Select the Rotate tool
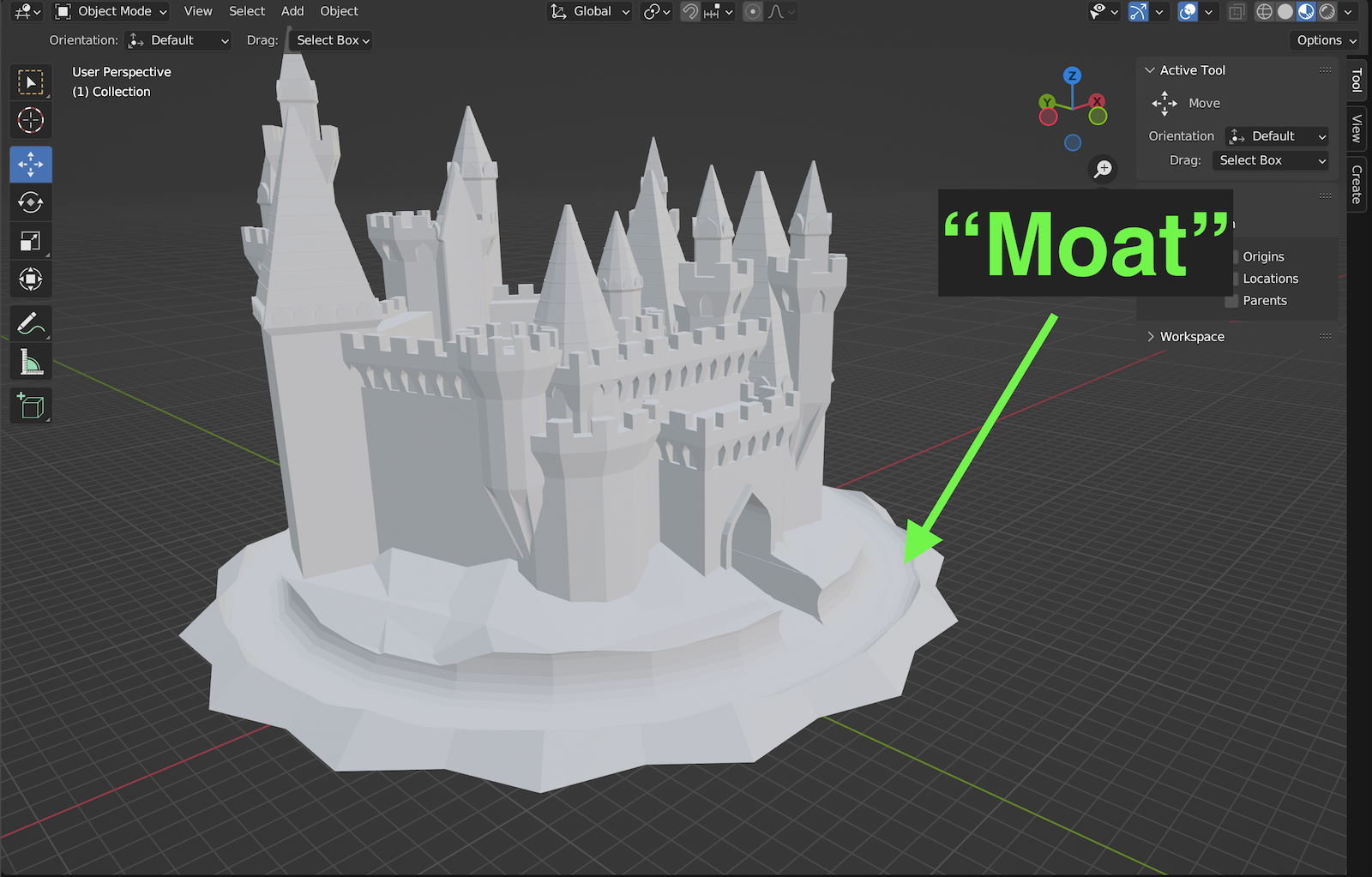The width and height of the screenshot is (1372, 877). [x=31, y=202]
